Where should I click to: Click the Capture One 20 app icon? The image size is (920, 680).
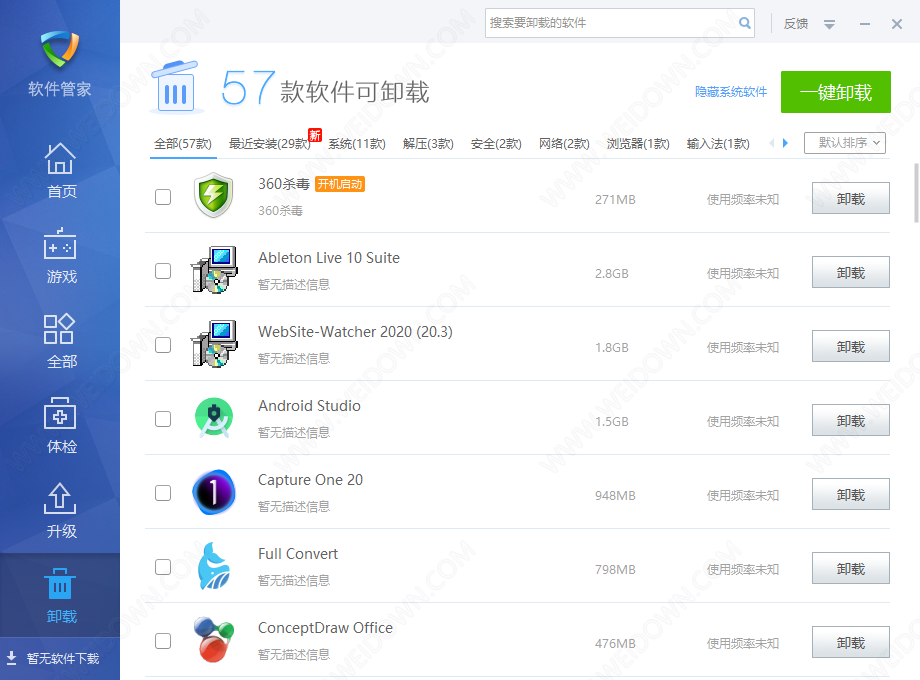[x=214, y=492]
